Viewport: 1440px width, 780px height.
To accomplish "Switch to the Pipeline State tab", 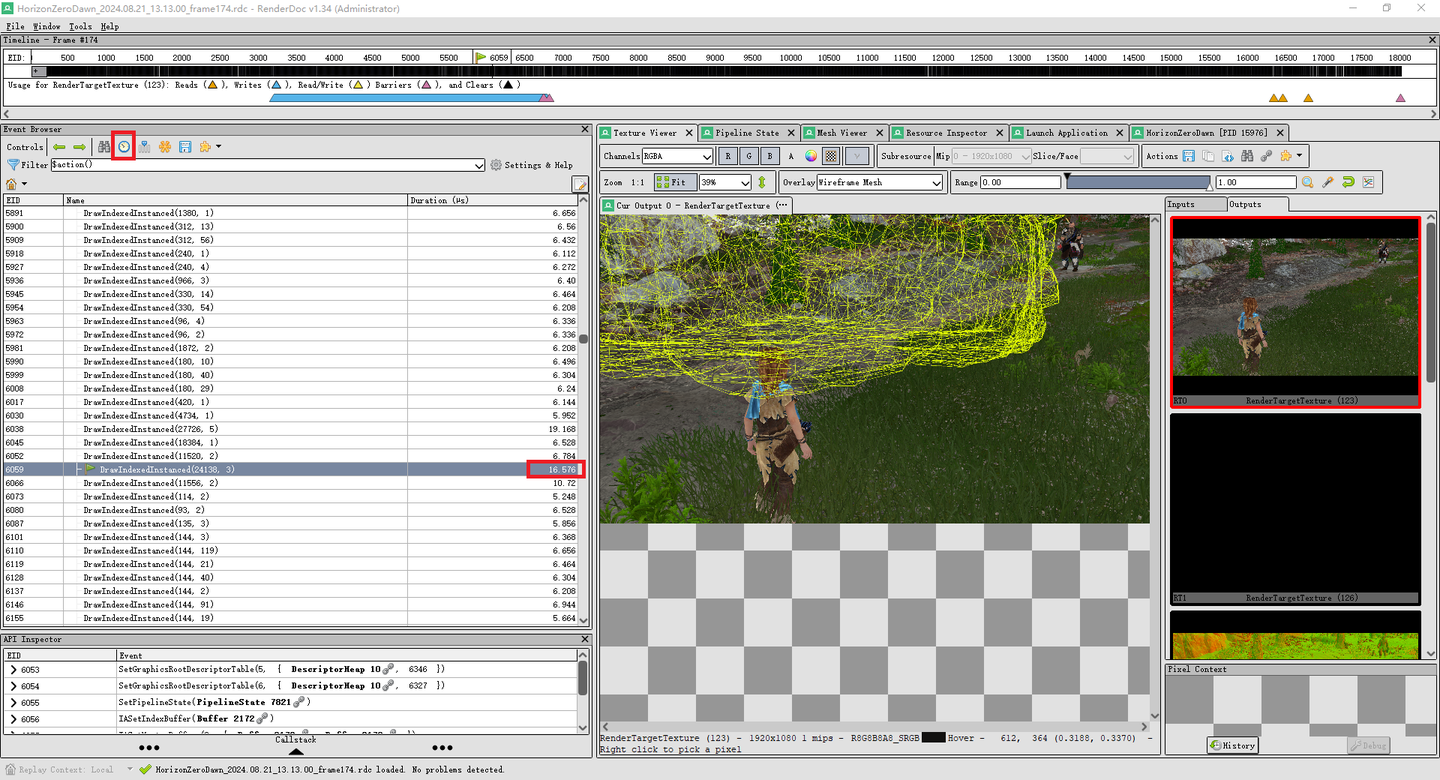I will click(747, 132).
